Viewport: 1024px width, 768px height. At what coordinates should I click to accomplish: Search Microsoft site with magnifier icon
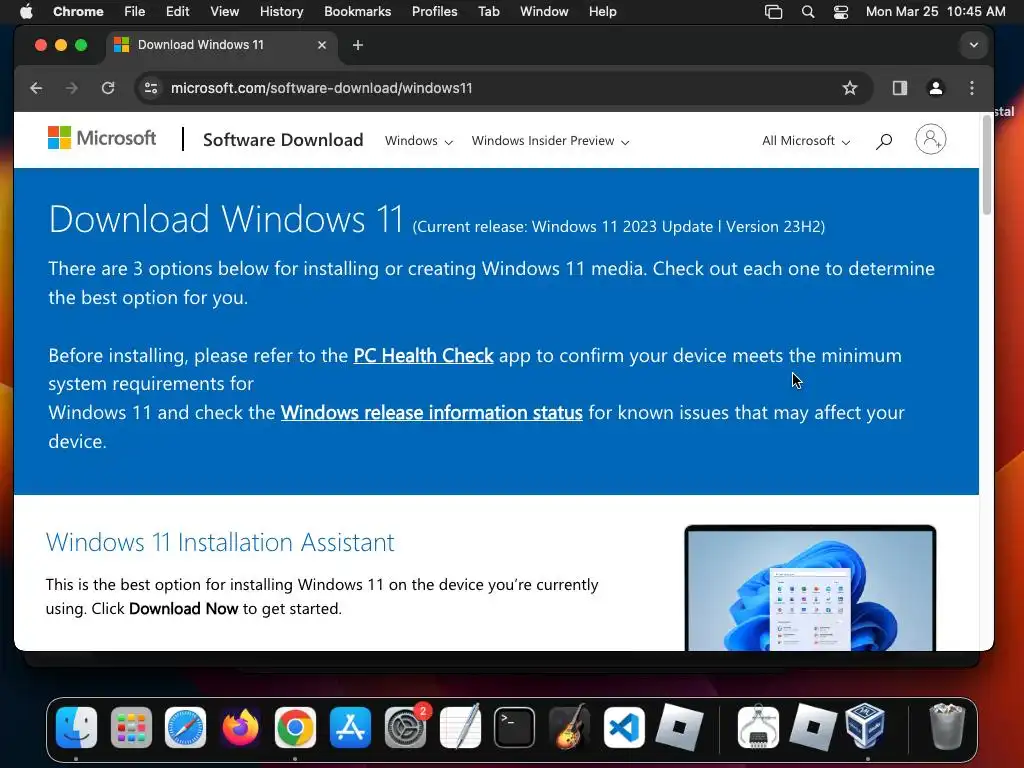[884, 140]
